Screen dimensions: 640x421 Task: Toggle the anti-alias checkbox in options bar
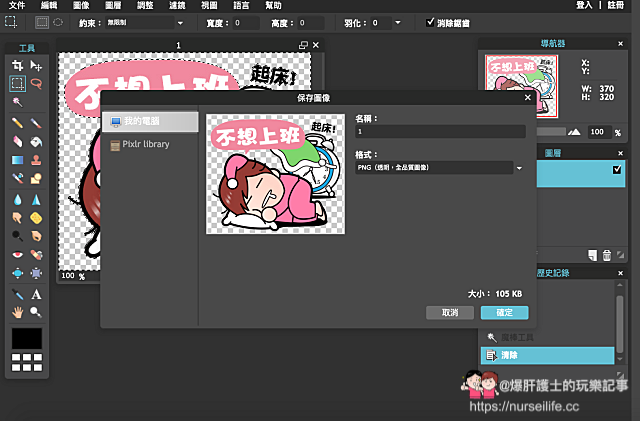point(430,22)
